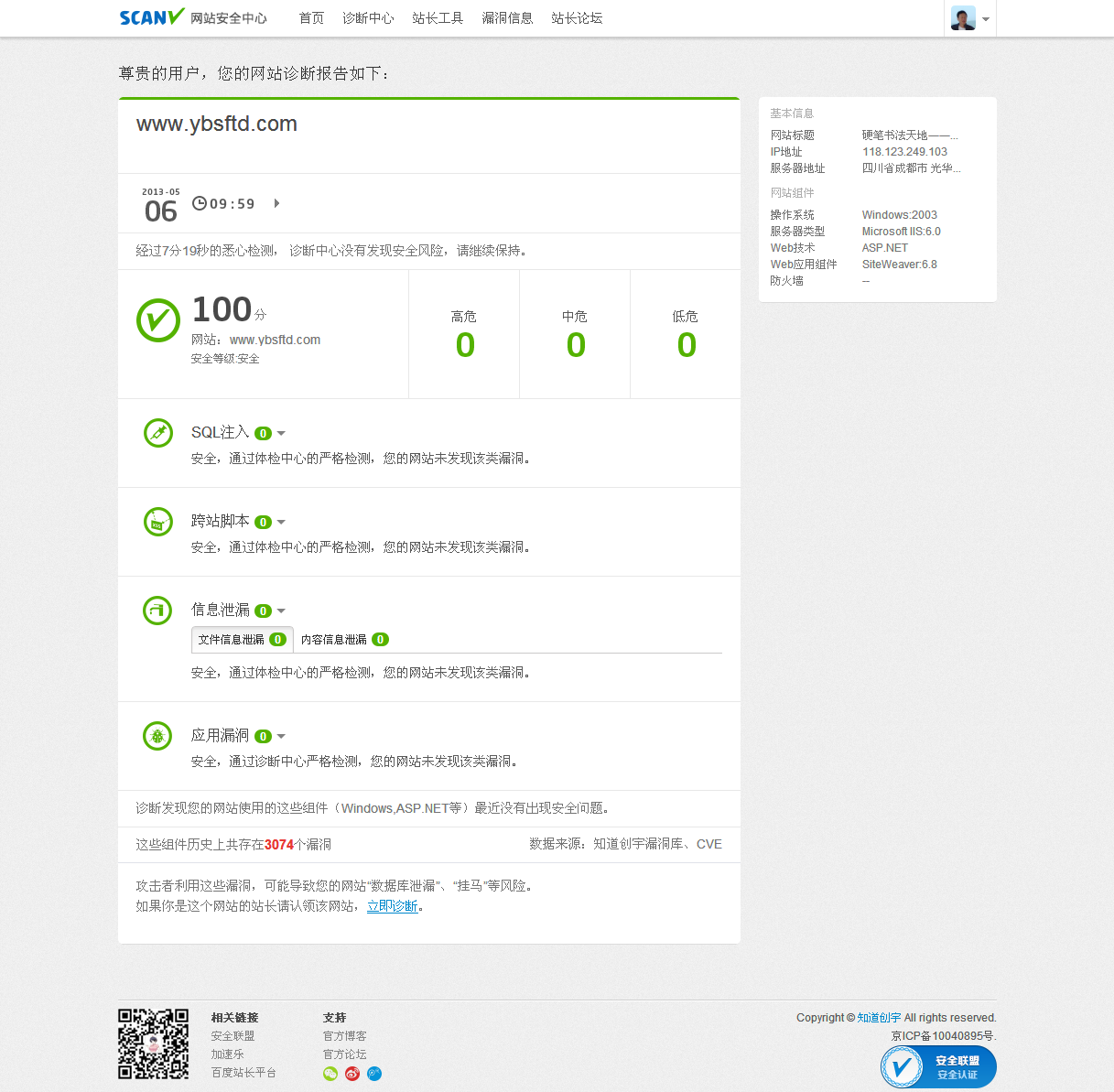This screenshot has width=1114, height=1092.
Task: Click the SQL注入 syringe icon
Action: [x=158, y=433]
